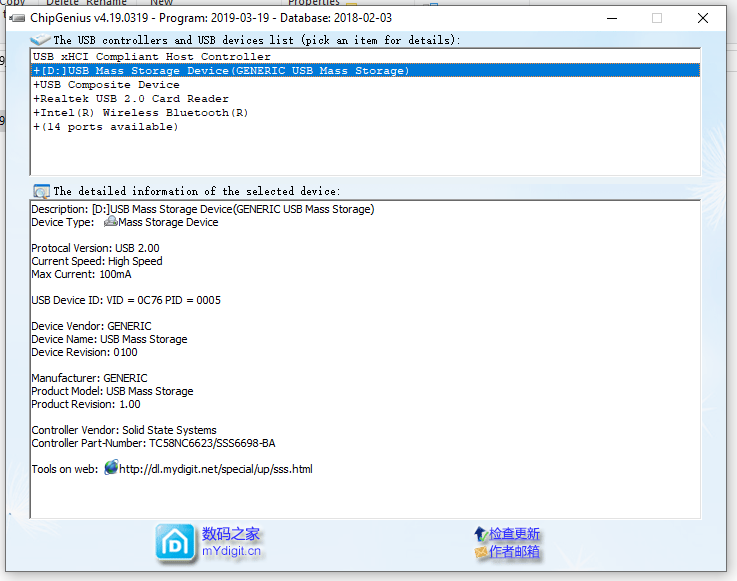Click the author email envelope icon
Viewport: 737px width, 581px height.
481,552
